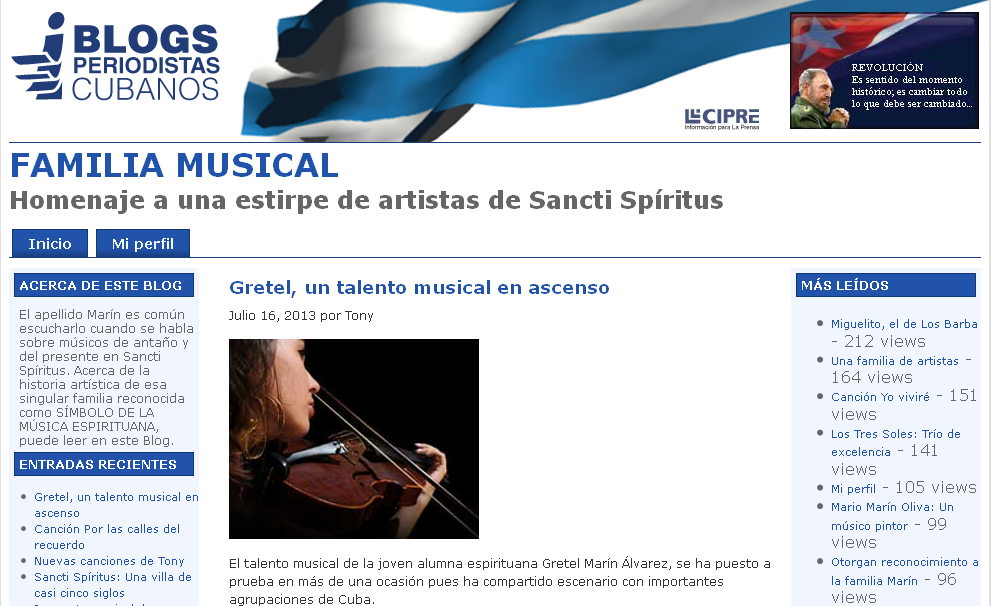991x606 pixels.
Task: Open the CIPRE logo link
Action: tap(722, 119)
